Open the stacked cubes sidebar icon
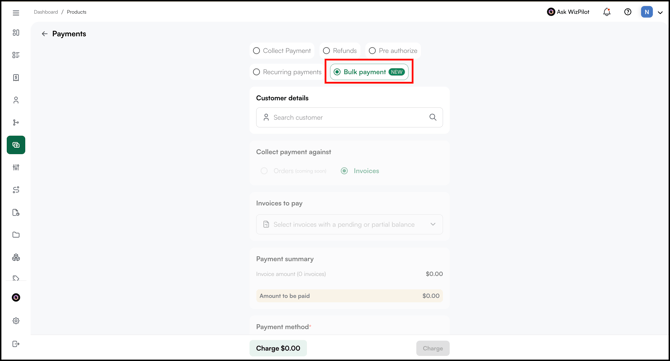Image resolution: width=670 pixels, height=361 pixels. pos(16,257)
